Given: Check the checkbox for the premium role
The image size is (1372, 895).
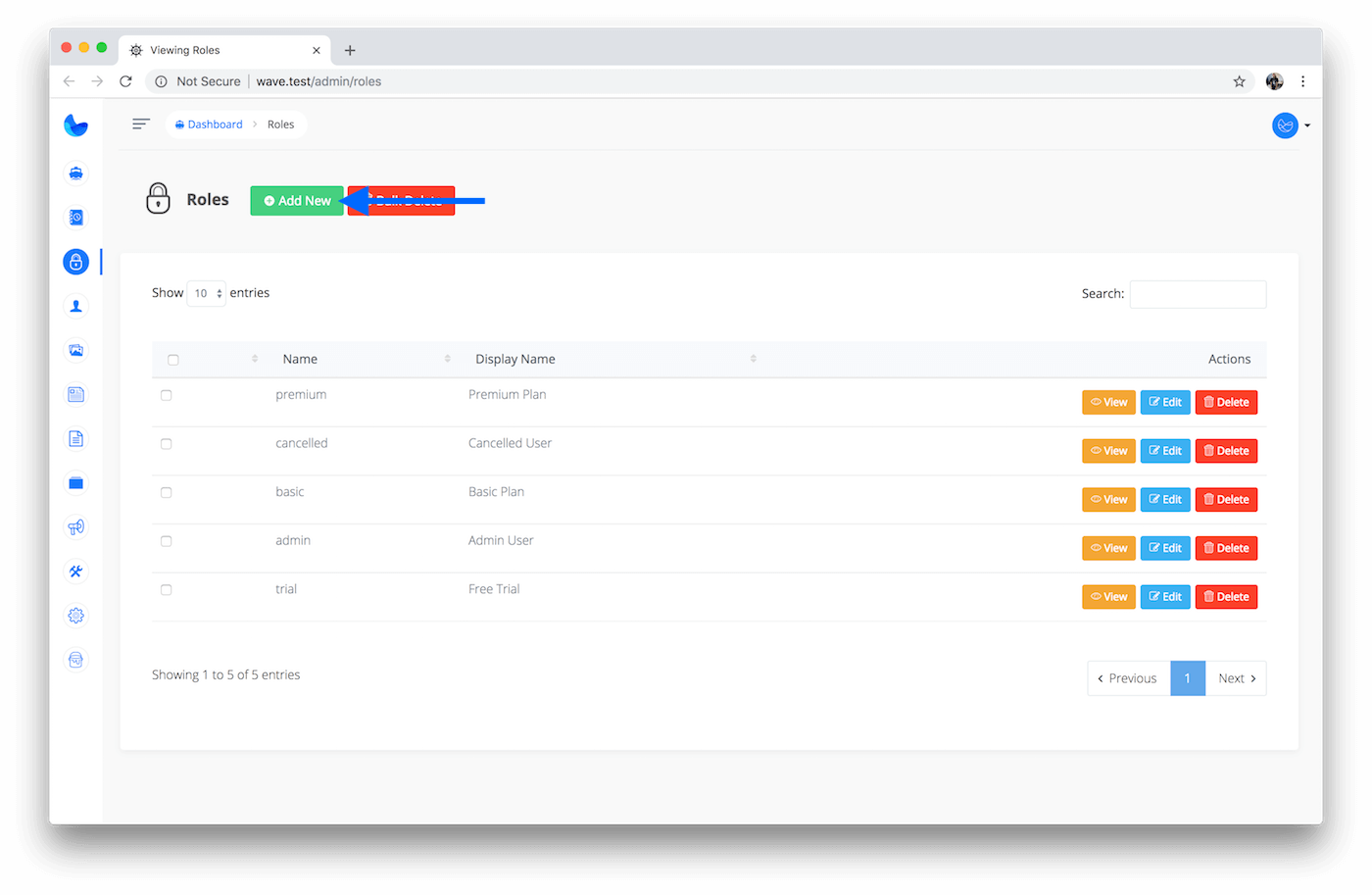Looking at the screenshot, I should point(167,395).
